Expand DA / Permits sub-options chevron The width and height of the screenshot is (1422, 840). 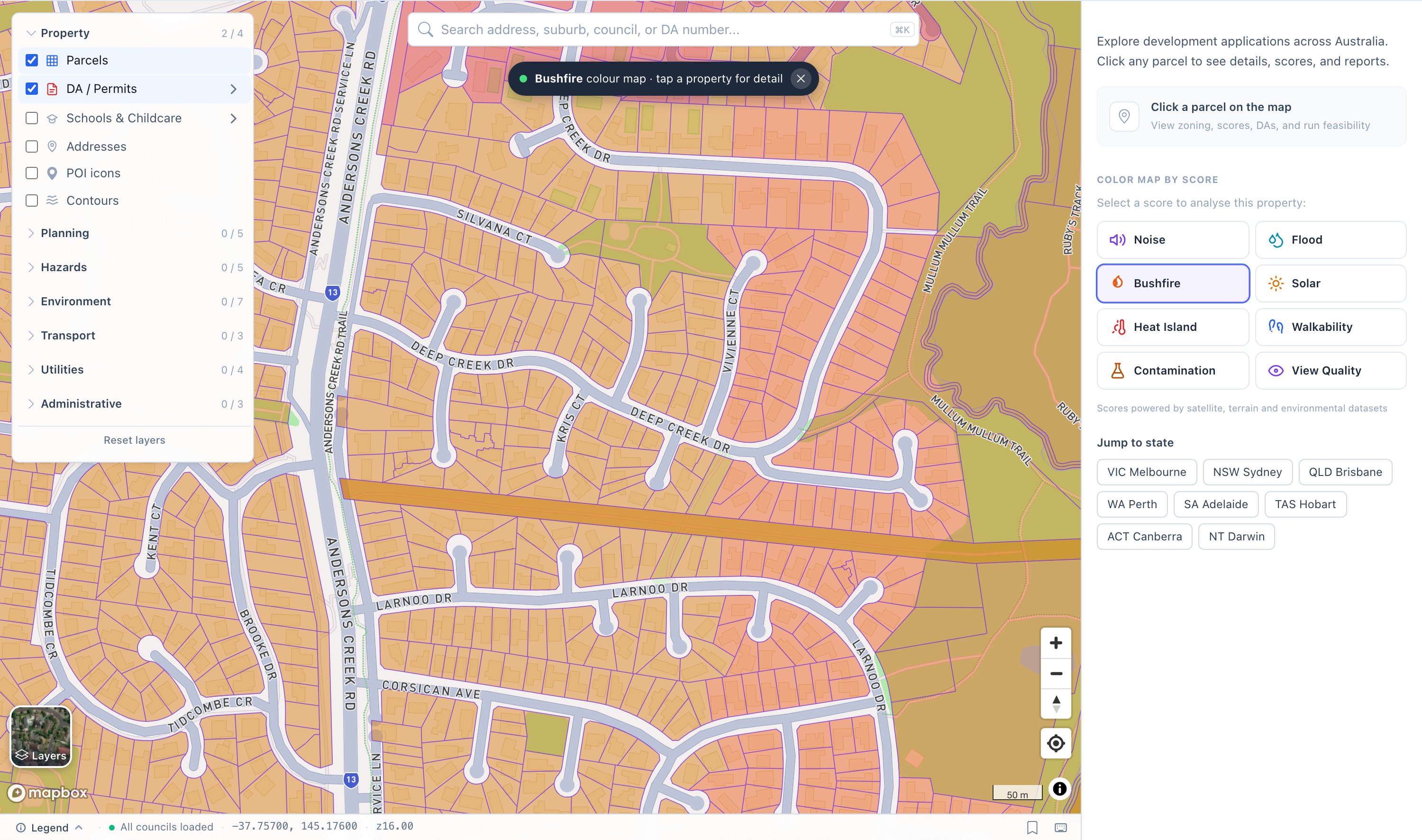point(233,89)
